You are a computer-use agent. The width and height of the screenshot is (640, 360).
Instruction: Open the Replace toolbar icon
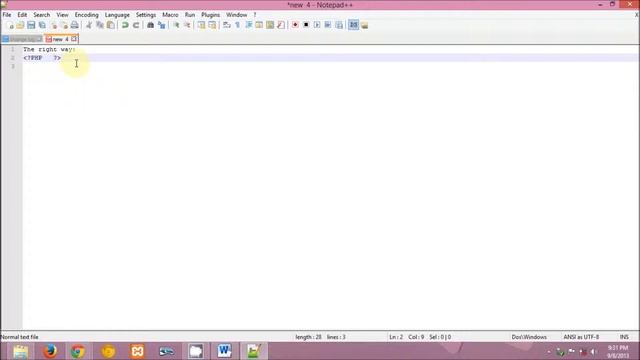[162, 25]
